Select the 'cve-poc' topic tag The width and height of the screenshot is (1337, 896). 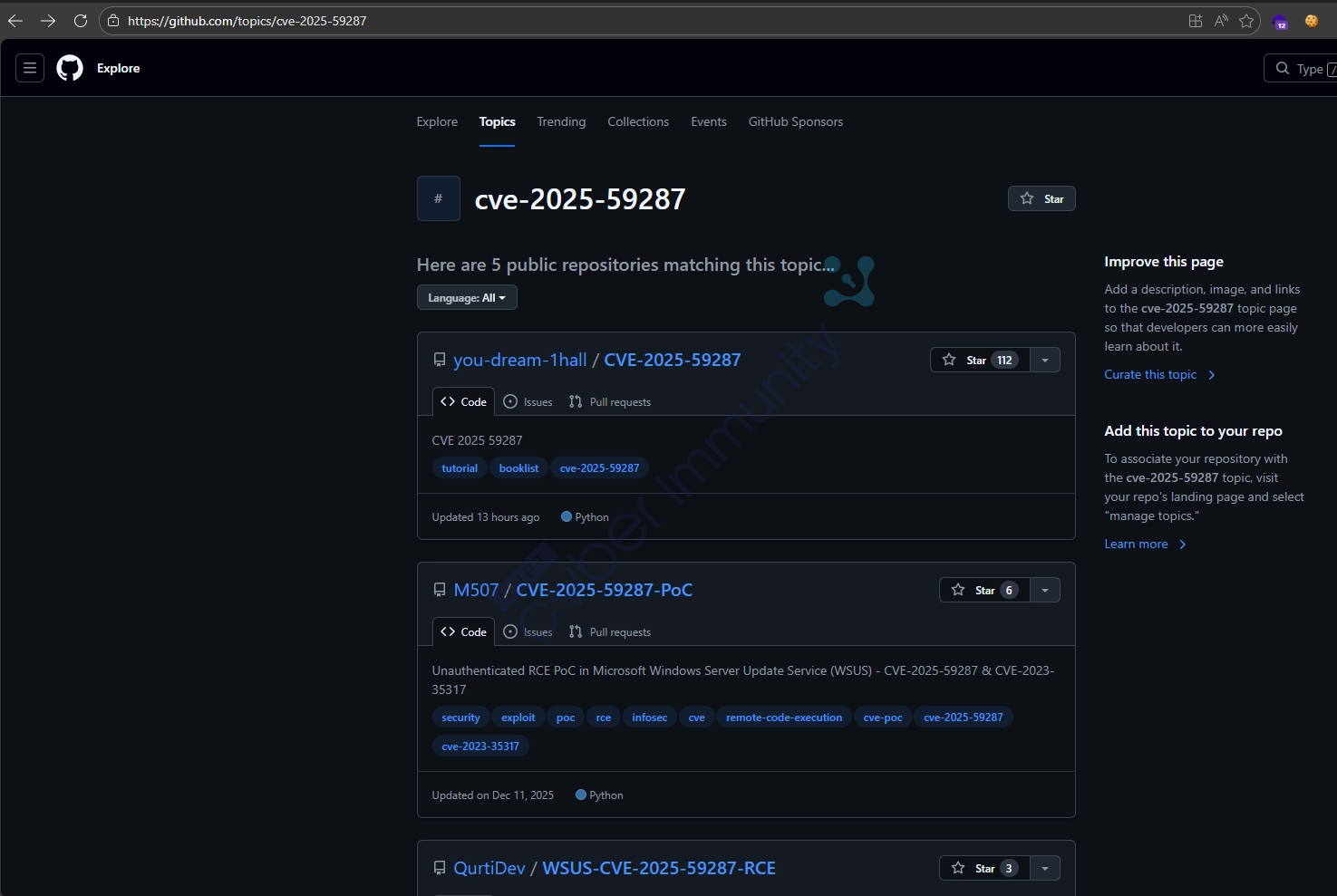click(883, 718)
